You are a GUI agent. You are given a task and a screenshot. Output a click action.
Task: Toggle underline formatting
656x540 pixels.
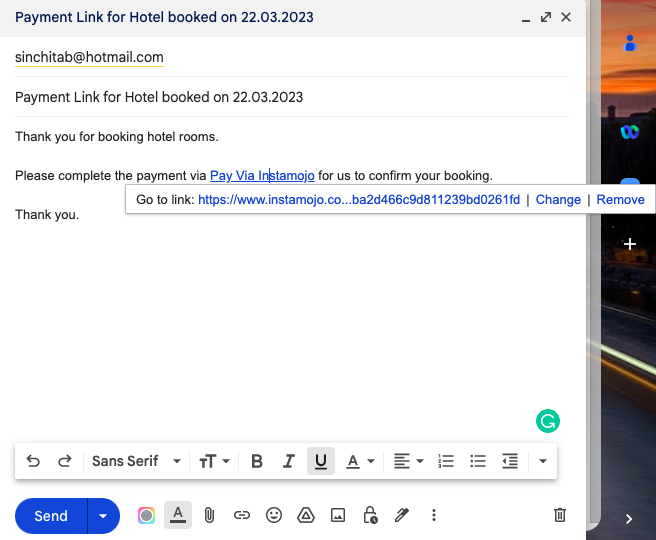pos(321,461)
